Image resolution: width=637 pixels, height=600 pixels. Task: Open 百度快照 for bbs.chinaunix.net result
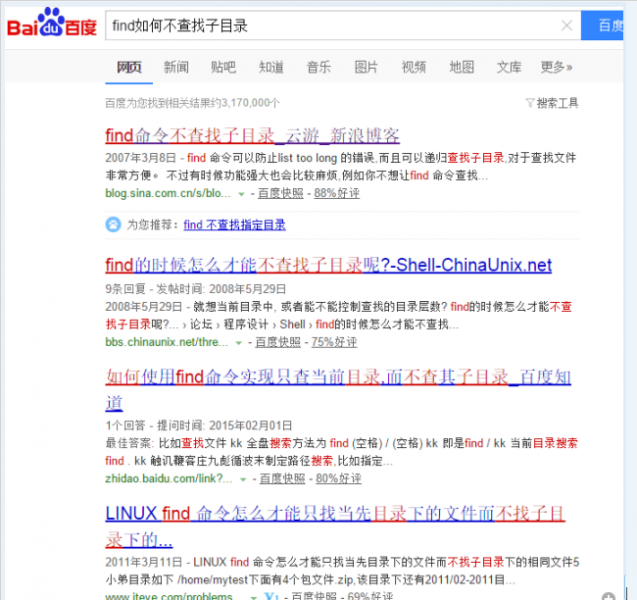coord(278,342)
